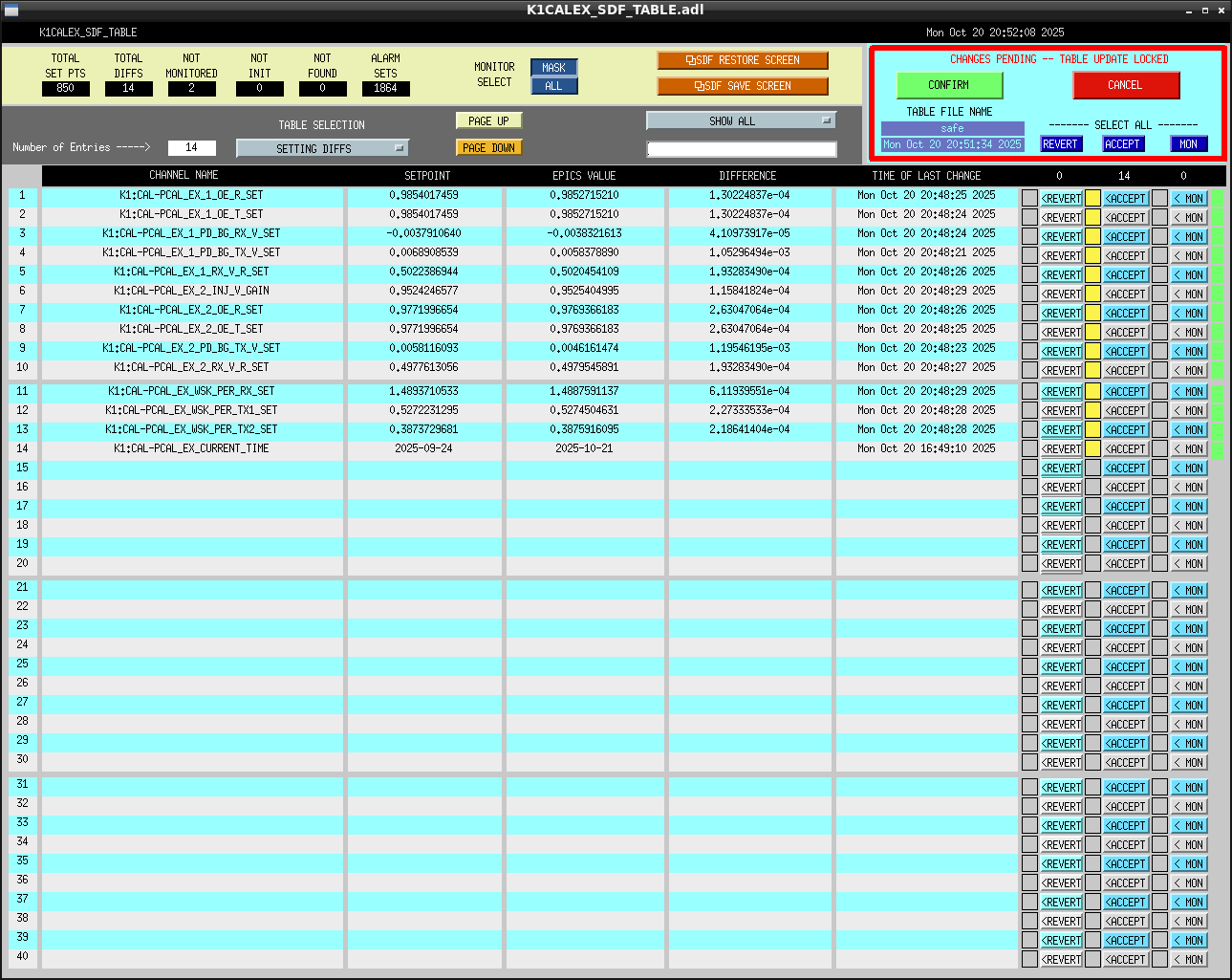This screenshot has height=980, width=1232.
Task: Click the red CANCEL button
Action: pos(1126,85)
